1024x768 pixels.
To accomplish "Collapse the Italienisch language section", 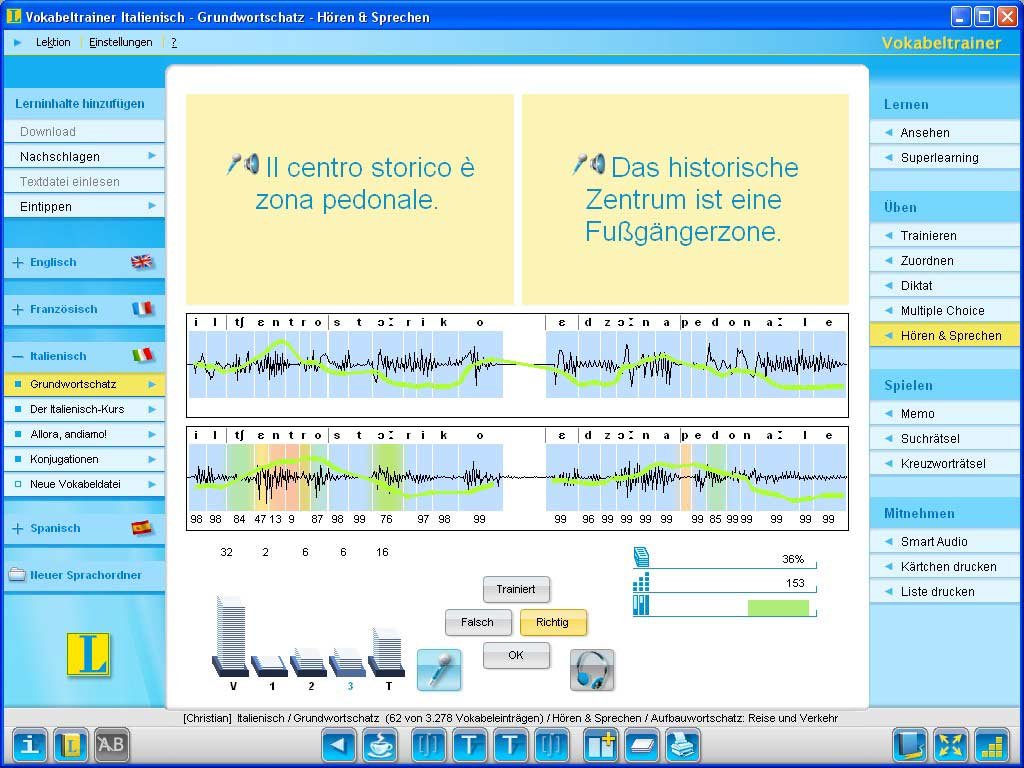I will (x=18, y=357).
